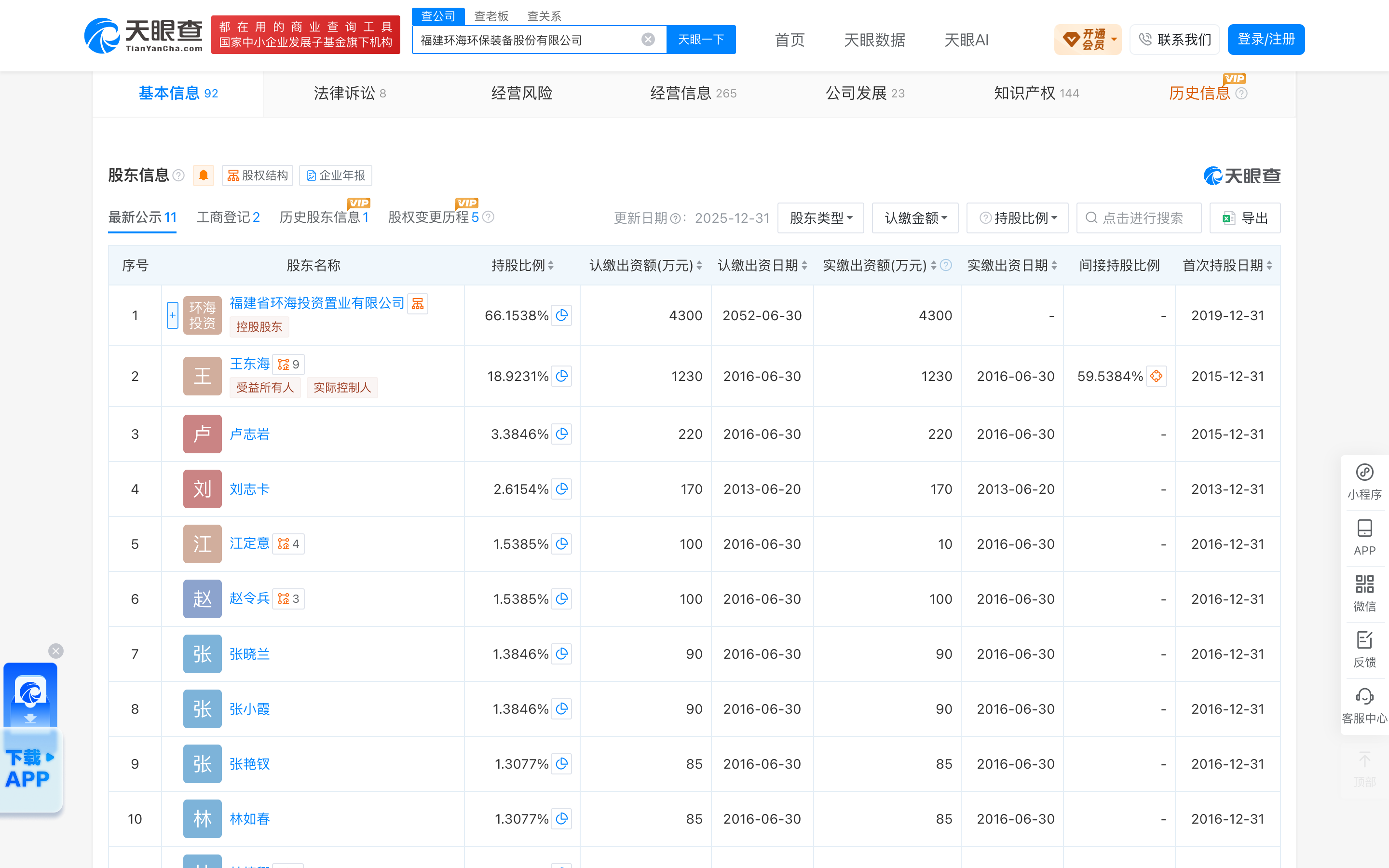Export shareholder list with 导出
This screenshot has width=1389, height=868.
tap(1245, 218)
